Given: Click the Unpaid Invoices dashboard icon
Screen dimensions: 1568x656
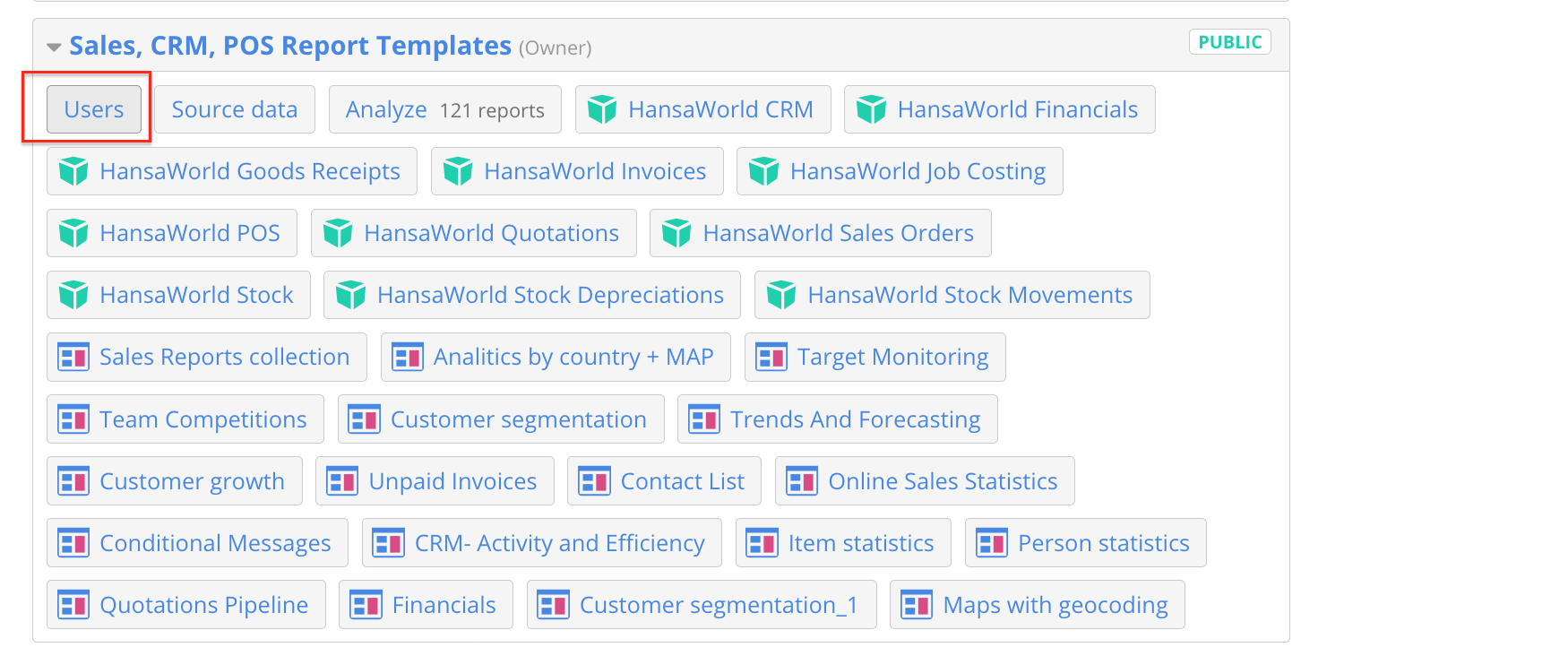Looking at the screenshot, I should pyautogui.click(x=343, y=481).
